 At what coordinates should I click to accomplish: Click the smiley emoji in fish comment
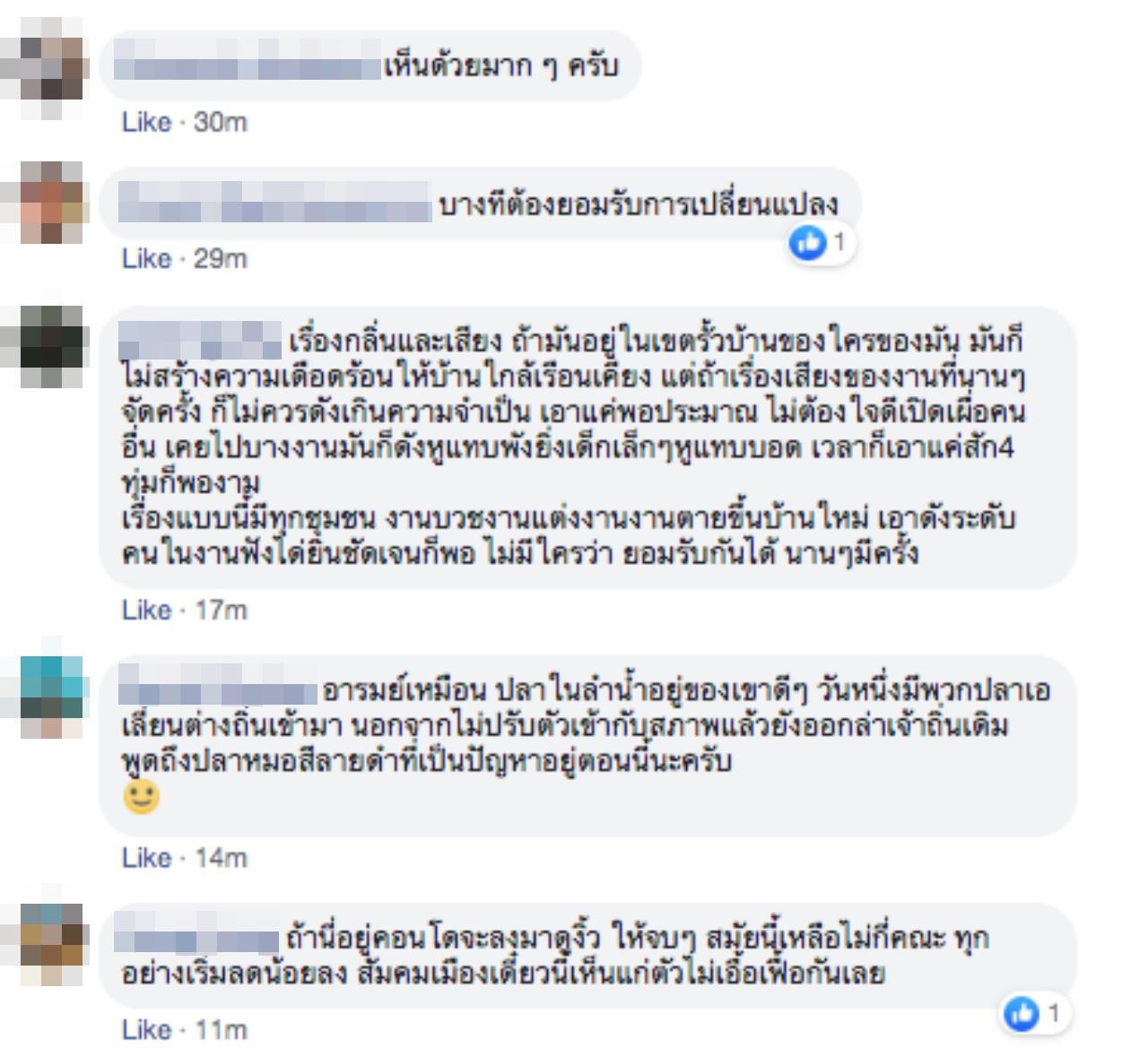tap(142, 797)
